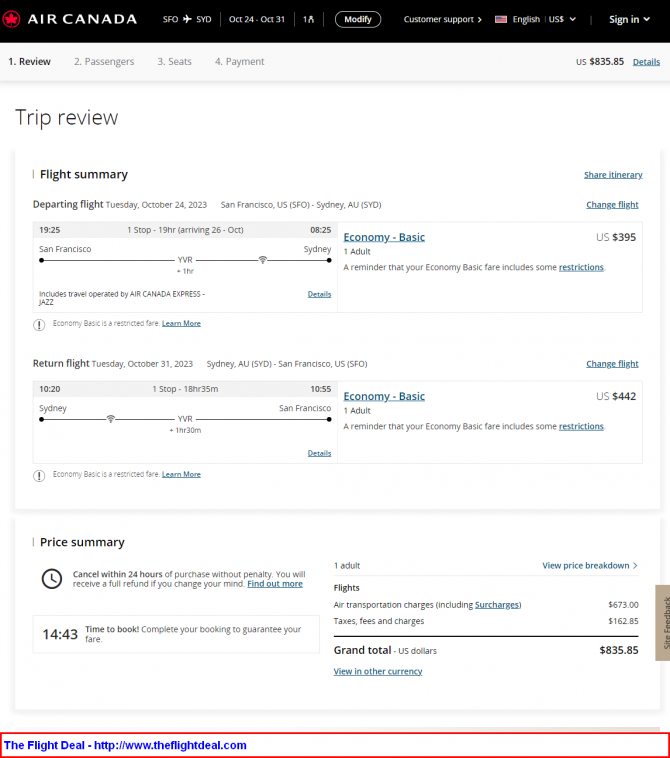Click the YVR stop label on departing flight
Viewport: 670px width, 758px height.
point(185,260)
